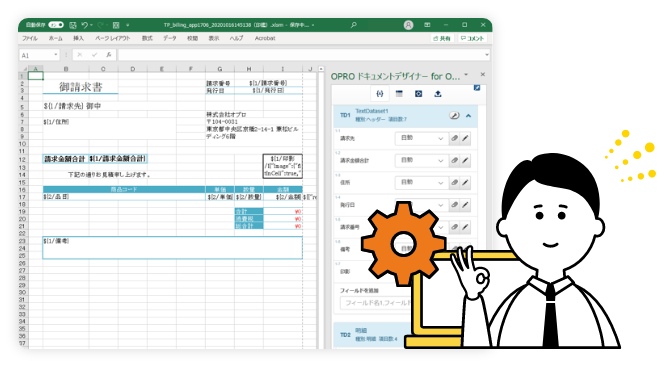Click the clip icon in the 発行日 row

pyautogui.click(x=454, y=205)
